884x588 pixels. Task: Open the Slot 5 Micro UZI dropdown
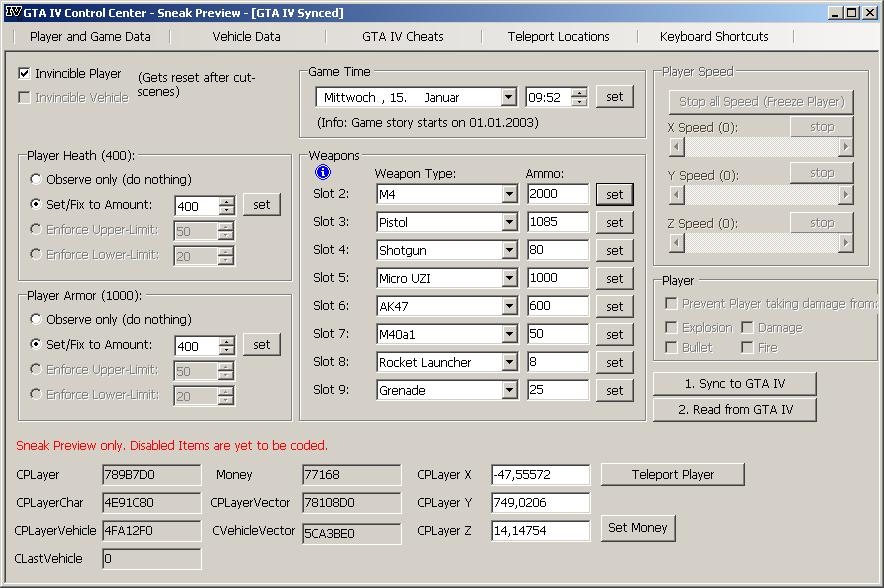tap(510, 278)
